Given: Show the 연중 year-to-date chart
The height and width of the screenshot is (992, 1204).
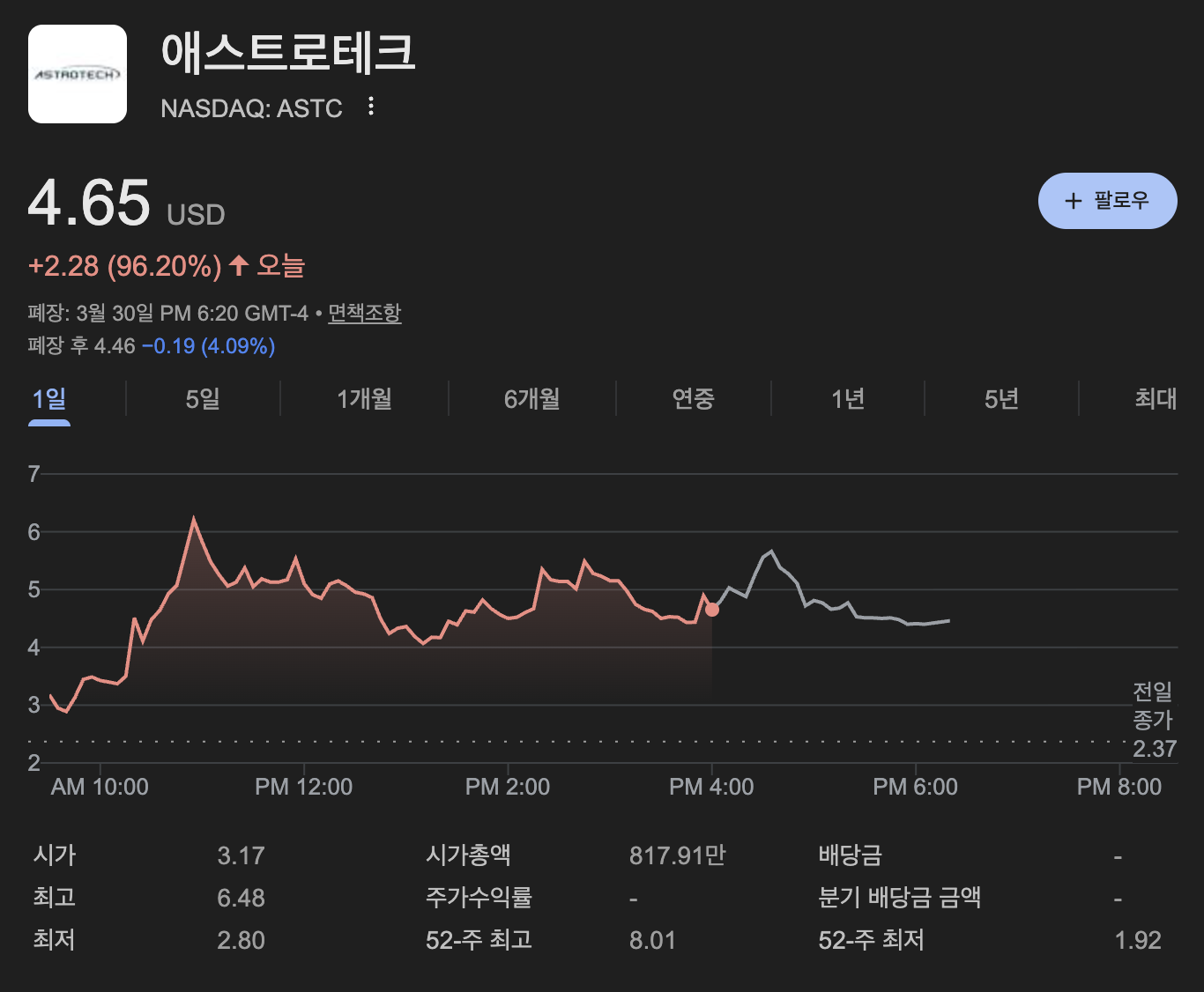Looking at the screenshot, I should (693, 399).
